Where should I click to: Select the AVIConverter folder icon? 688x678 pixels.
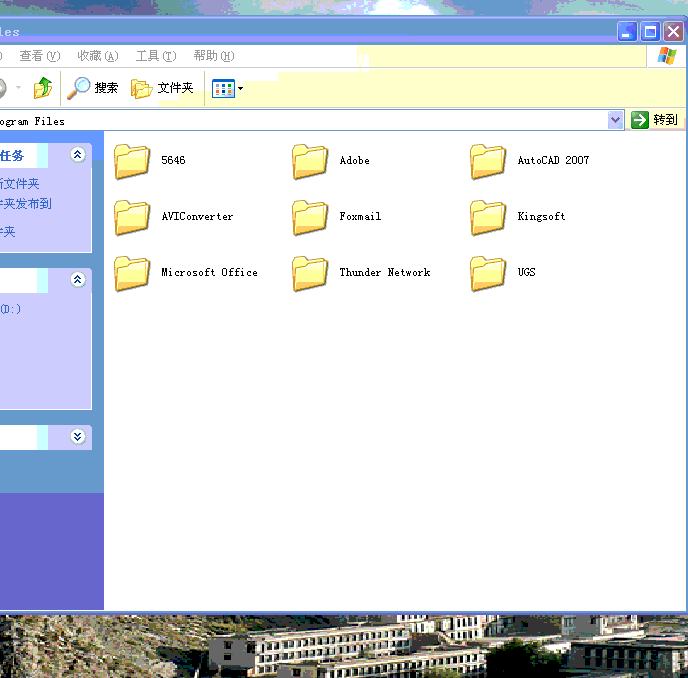pyautogui.click(x=132, y=218)
